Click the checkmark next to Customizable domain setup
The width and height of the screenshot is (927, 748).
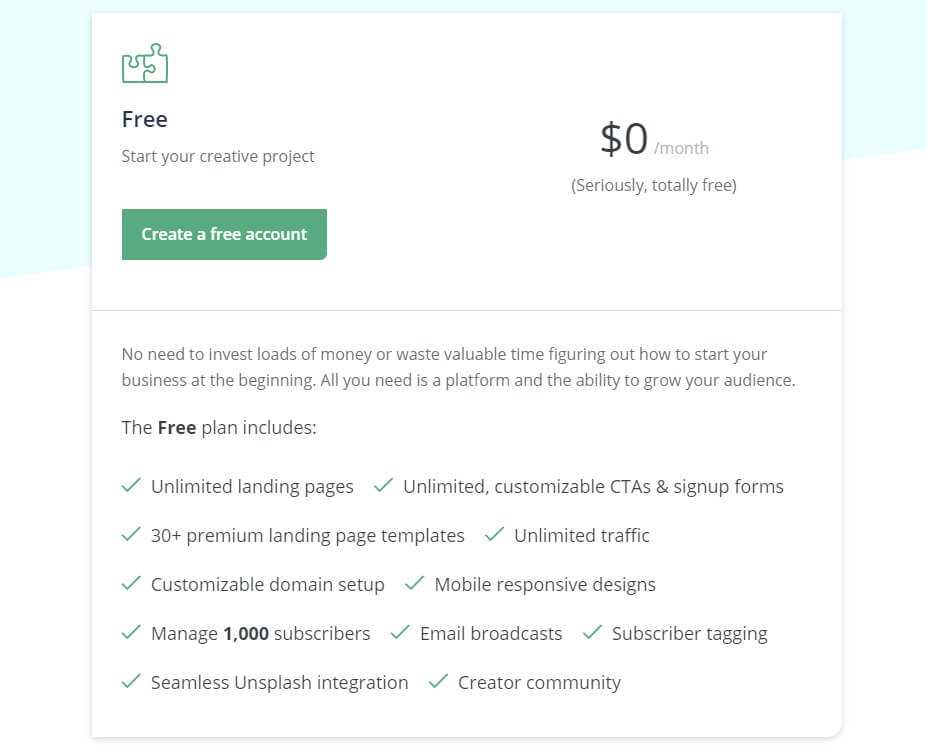(131, 583)
